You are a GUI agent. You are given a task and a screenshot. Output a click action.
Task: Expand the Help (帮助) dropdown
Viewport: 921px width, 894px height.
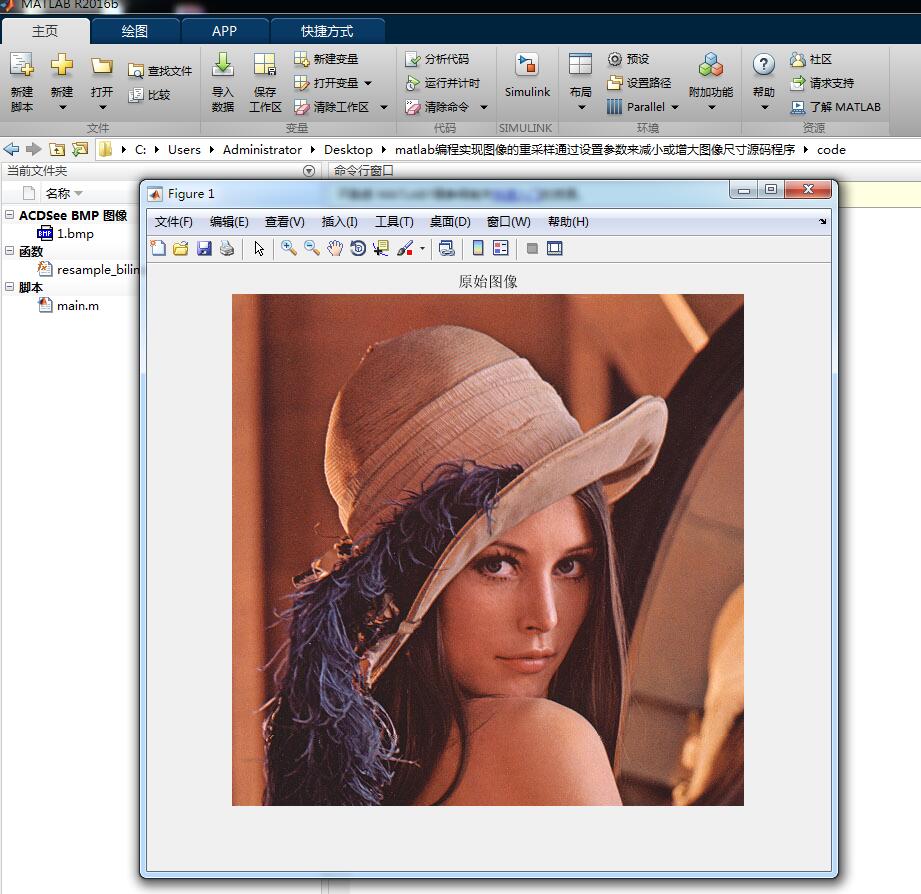coord(764,107)
